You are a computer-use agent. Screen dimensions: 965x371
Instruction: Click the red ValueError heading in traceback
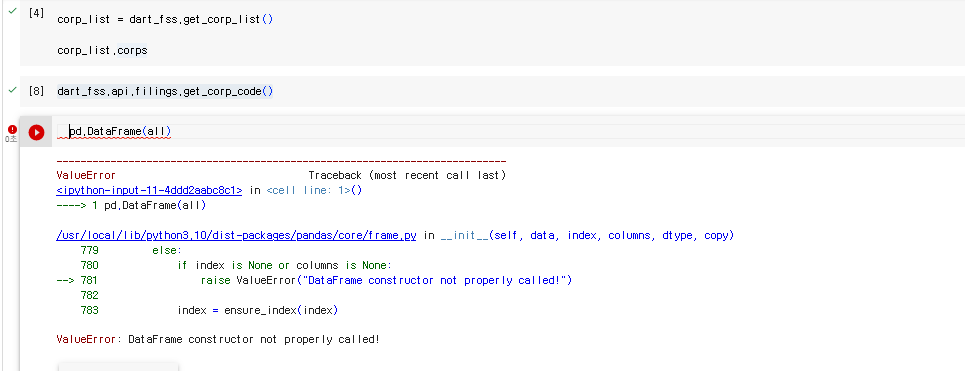point(86,175)
